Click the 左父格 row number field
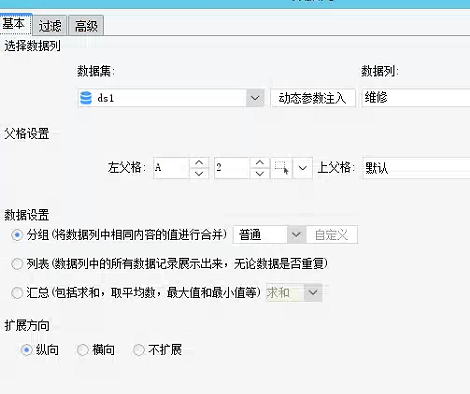Viewport: 470px width, 394px height. (232, 168)
